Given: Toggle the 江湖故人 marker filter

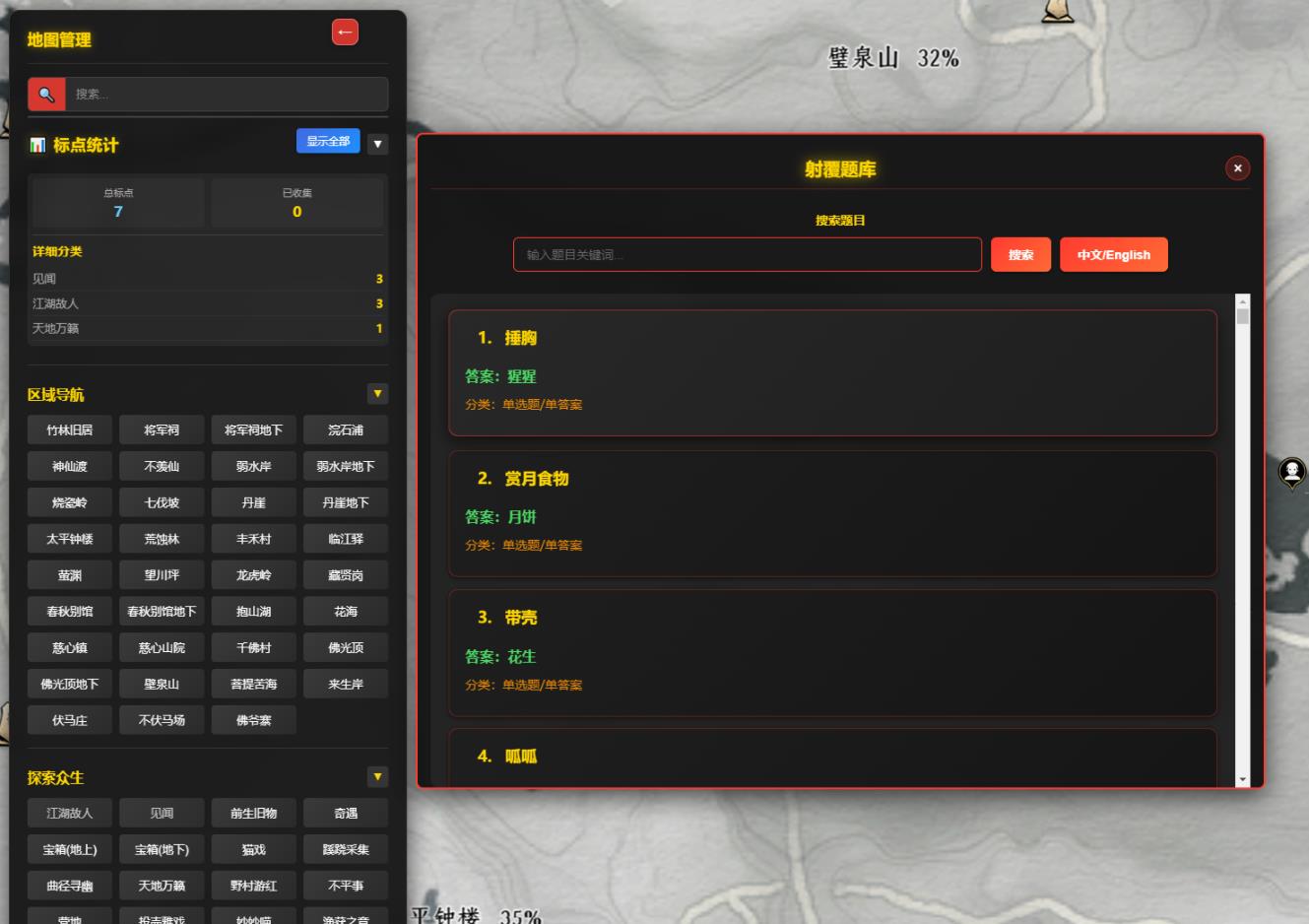Looking at the screenshot, I should coord(68,813).
